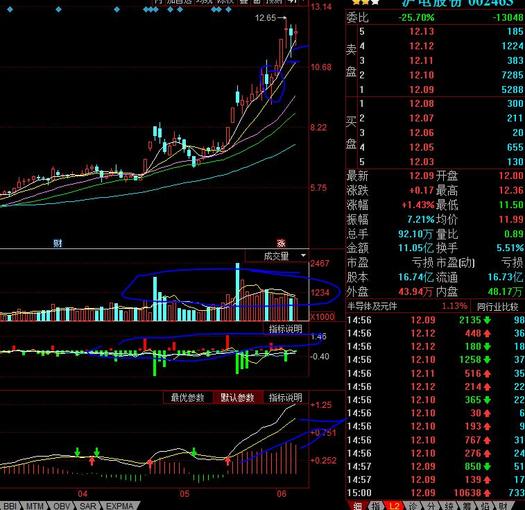The height and width of the screenshot is (510, 525).
Task: Click the leftmost blue diamond info marker
Action: pyautogui.click(x=10, y=9)
